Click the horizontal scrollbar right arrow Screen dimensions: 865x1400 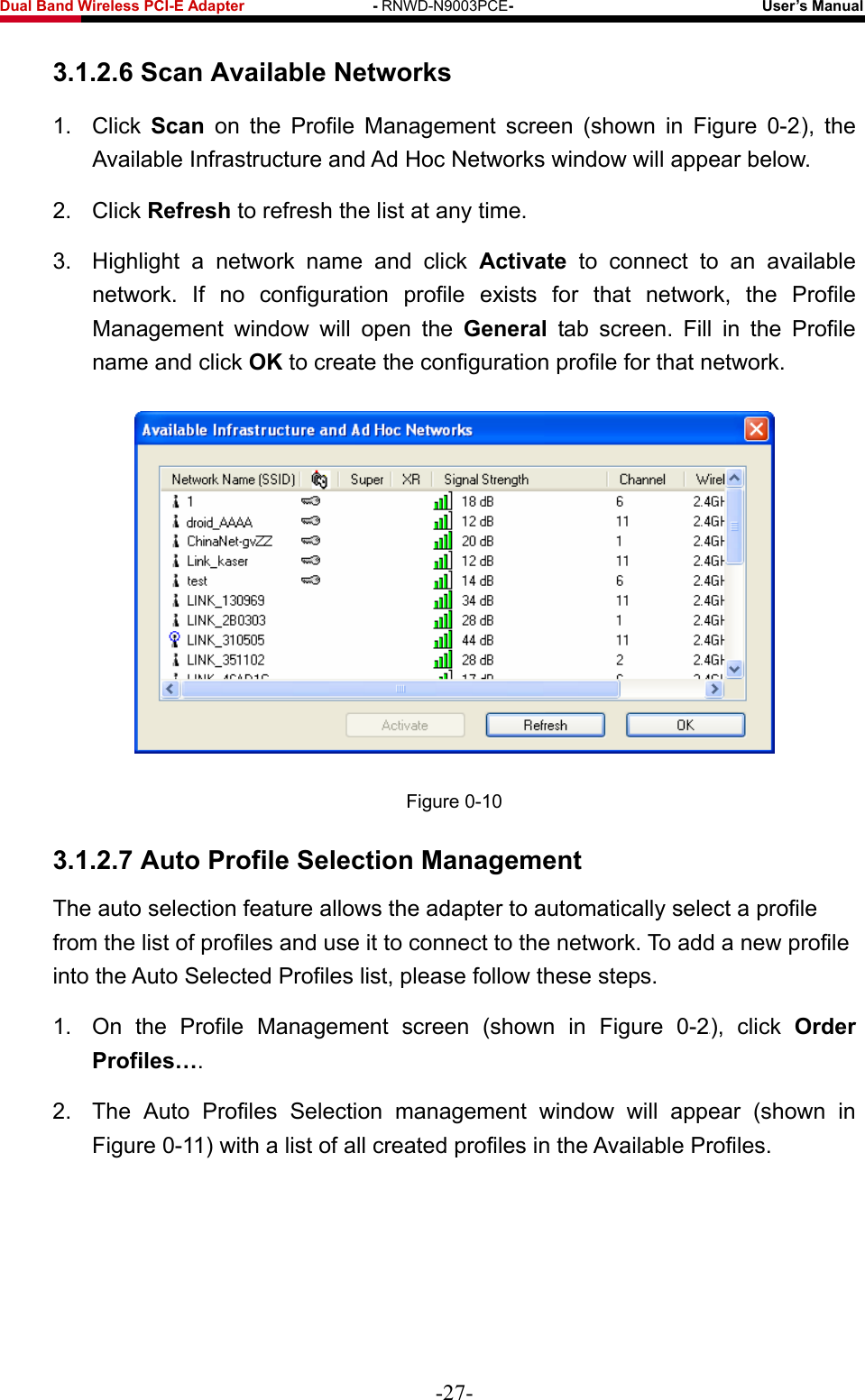click(x=714, y=689)
